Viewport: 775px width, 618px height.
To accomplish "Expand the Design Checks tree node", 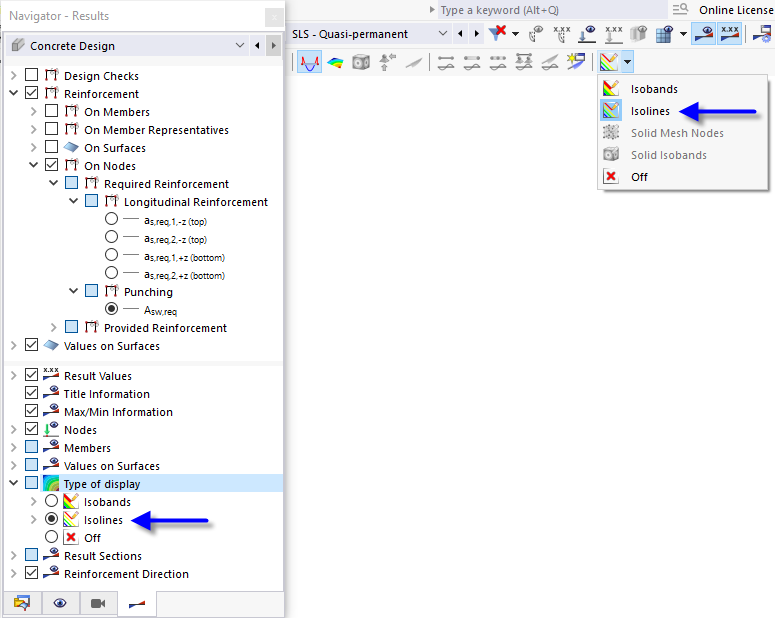I will (14, 75).
